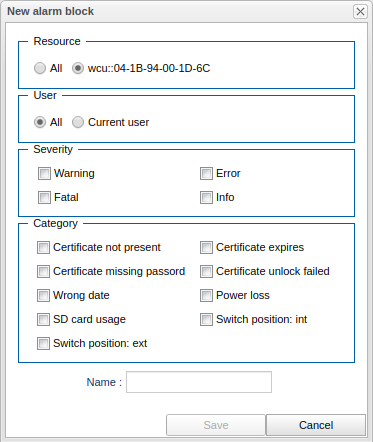Tick Switch position: int checkbox
373x442 pixels.
[x=206, y=320]
